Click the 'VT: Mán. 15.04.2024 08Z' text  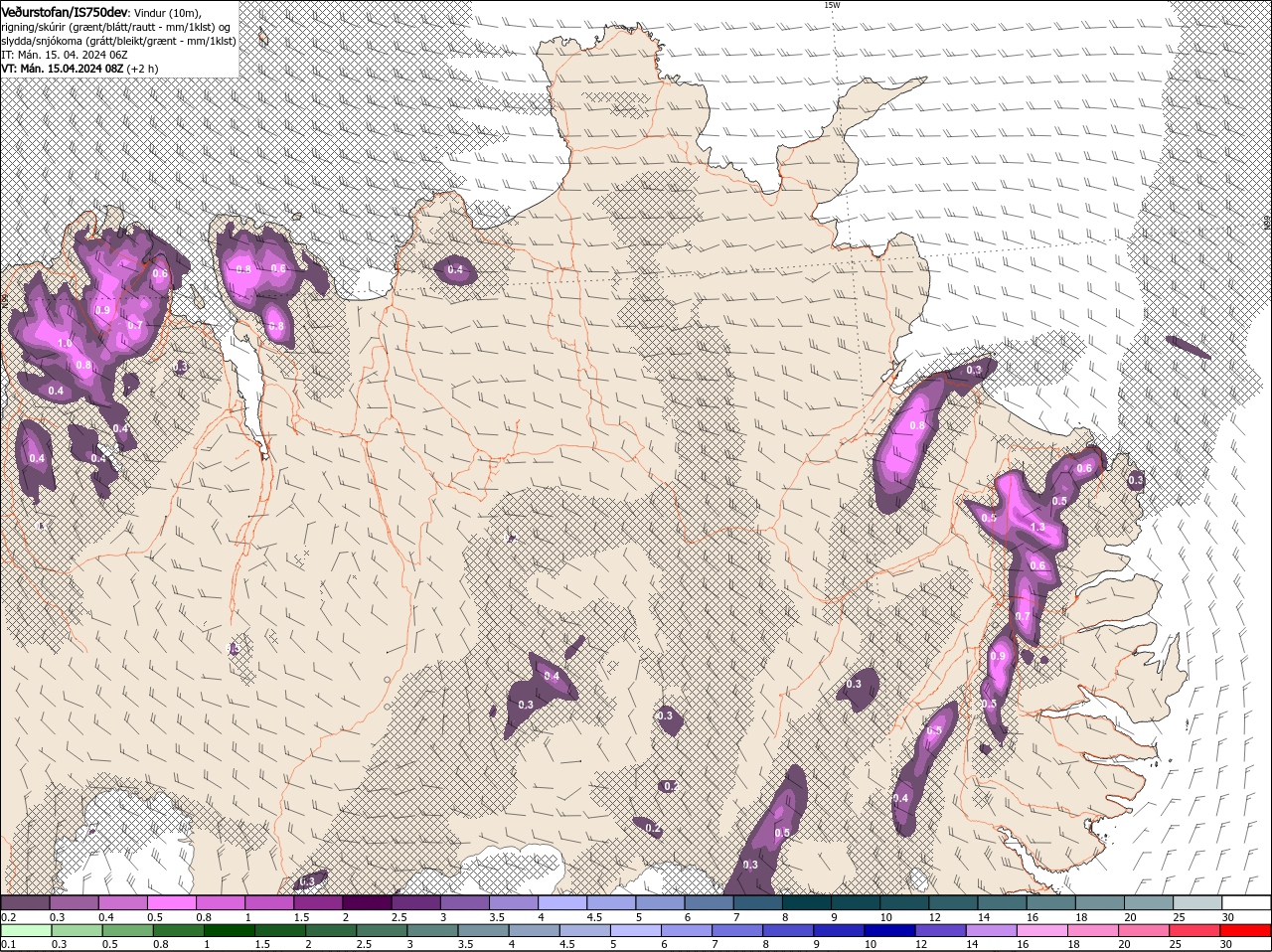coord(63,69)
